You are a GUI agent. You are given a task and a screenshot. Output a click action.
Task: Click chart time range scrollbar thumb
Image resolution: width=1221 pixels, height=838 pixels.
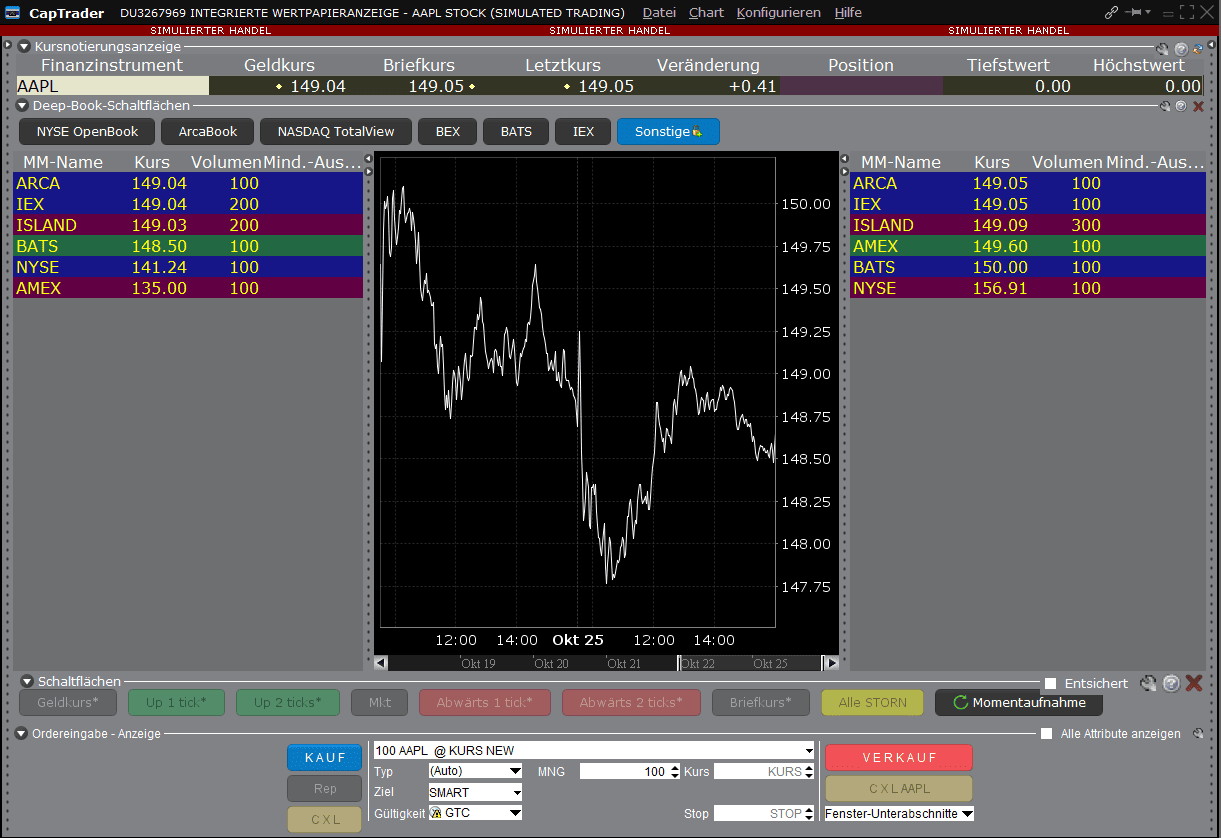(x=749, y=663)
